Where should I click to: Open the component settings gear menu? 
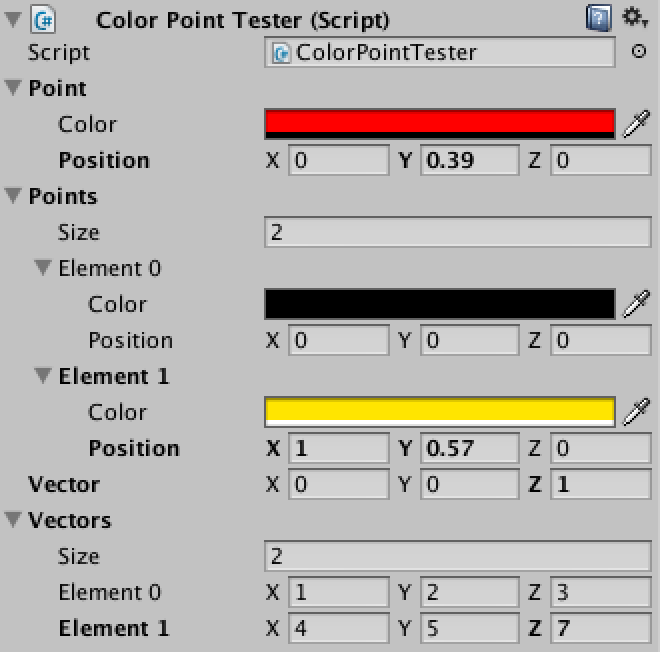tap(632, 18)
